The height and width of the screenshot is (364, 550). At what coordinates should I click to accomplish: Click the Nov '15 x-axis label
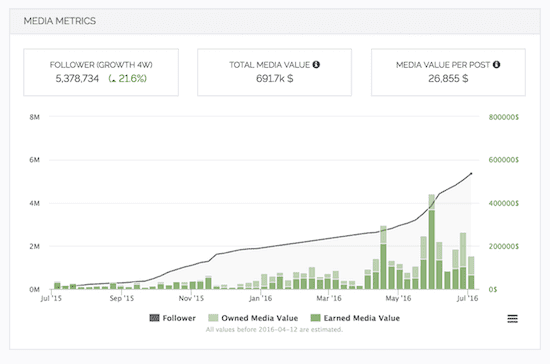click(x=191, y=298)
